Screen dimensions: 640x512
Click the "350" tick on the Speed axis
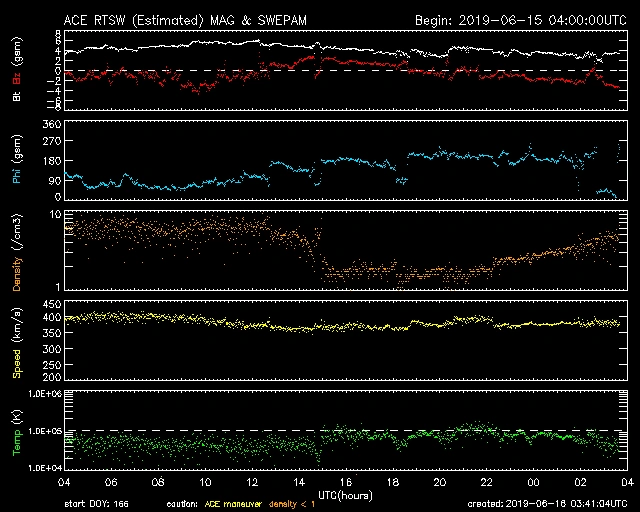tap(52, 333)
